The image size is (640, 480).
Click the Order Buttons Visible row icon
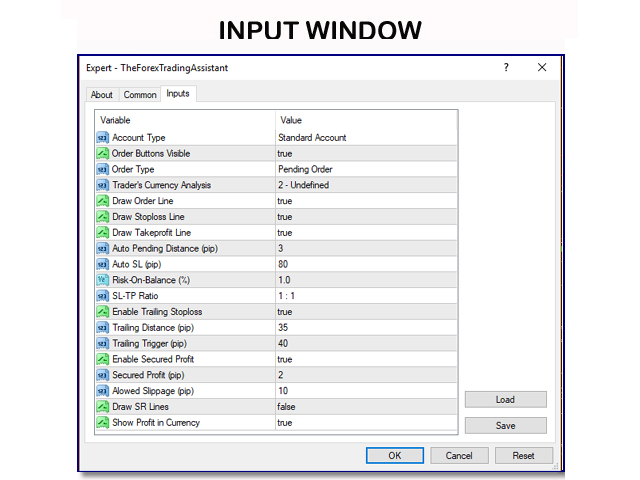(102, 154)
